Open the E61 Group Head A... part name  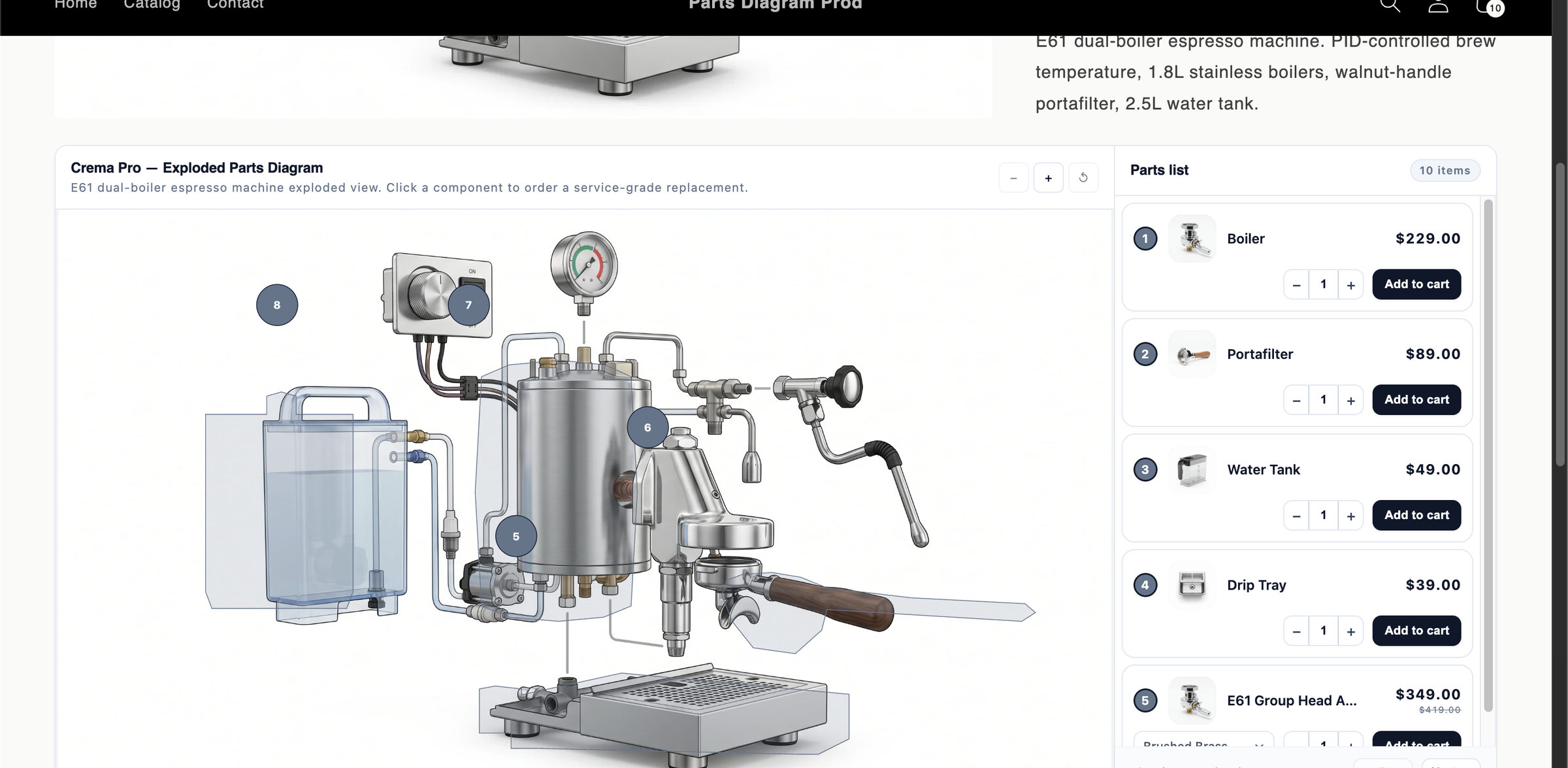point(1292,701)
